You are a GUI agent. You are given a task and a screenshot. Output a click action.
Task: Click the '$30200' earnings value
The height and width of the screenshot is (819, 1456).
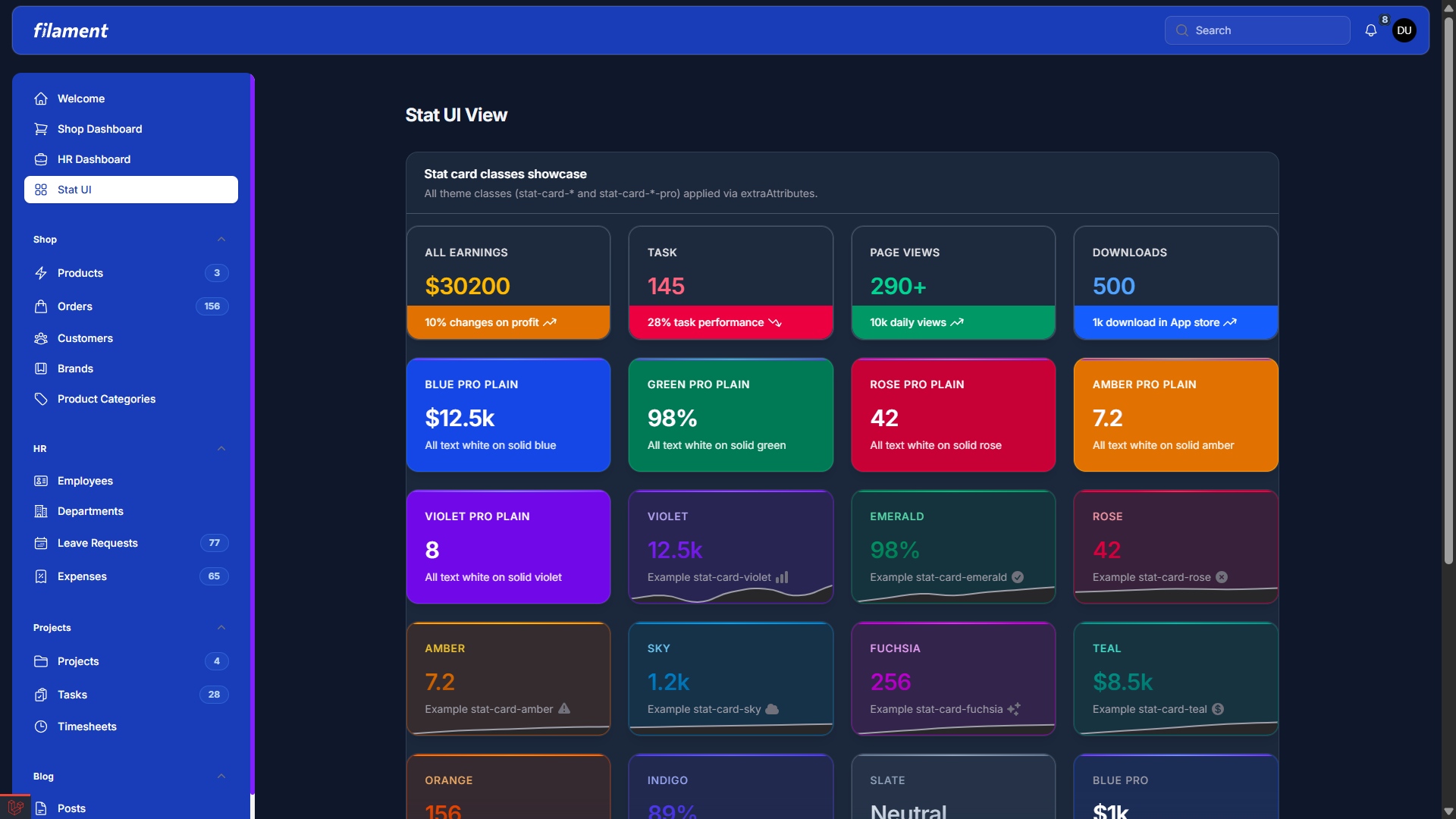click(x=467, y=286)
